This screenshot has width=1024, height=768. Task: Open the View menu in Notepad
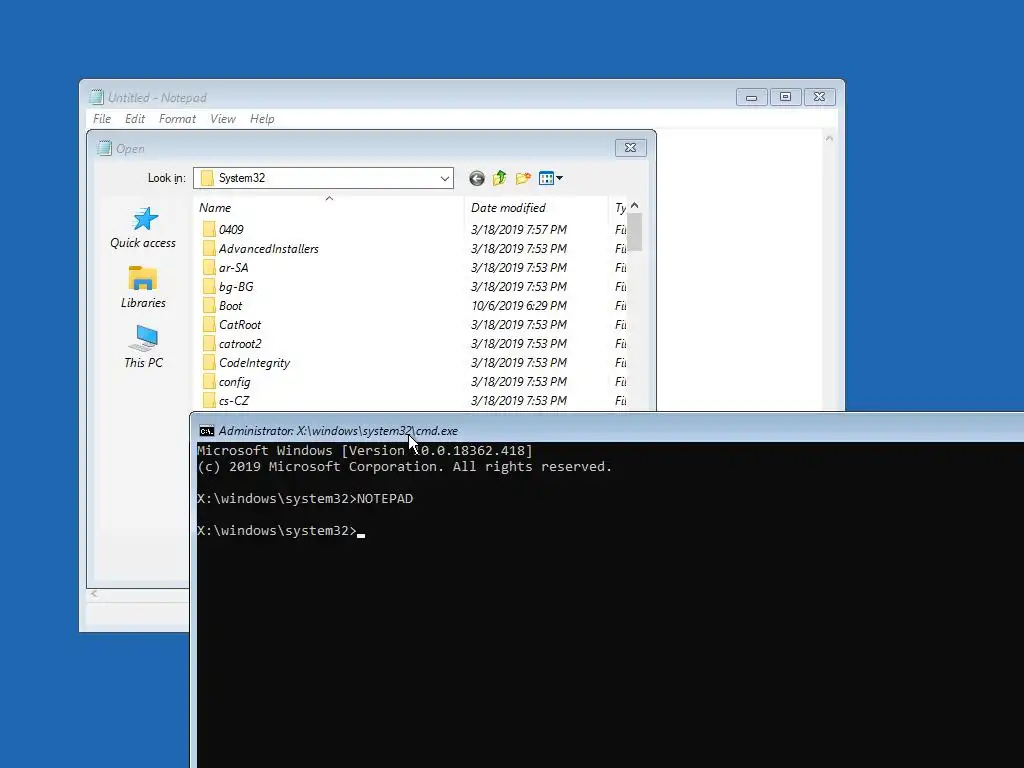223,119
